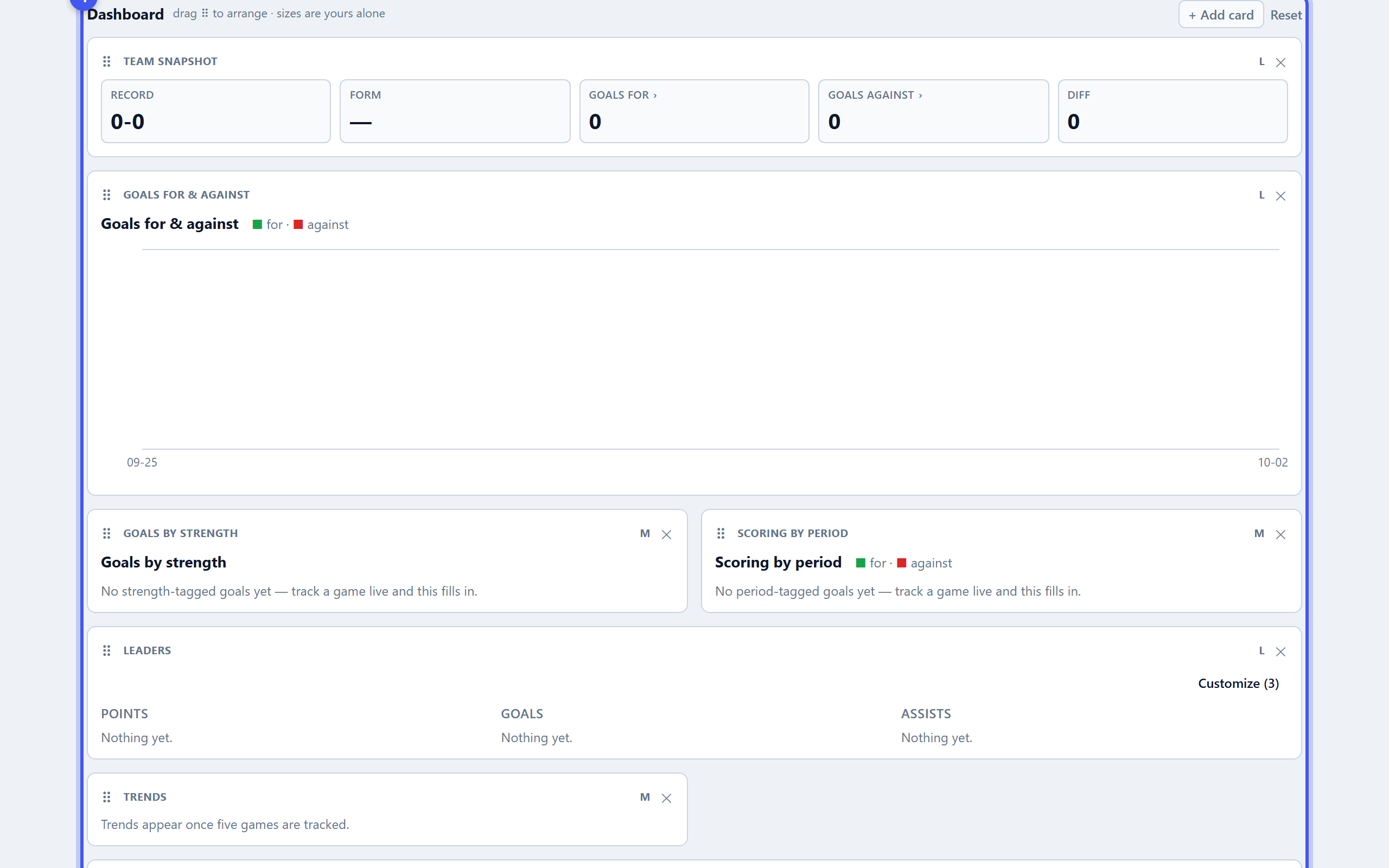This screenshot has width=1389, height=868.
Task: Click the green 'for' legend swatch in Goals for & against
Action: point(258,225)
